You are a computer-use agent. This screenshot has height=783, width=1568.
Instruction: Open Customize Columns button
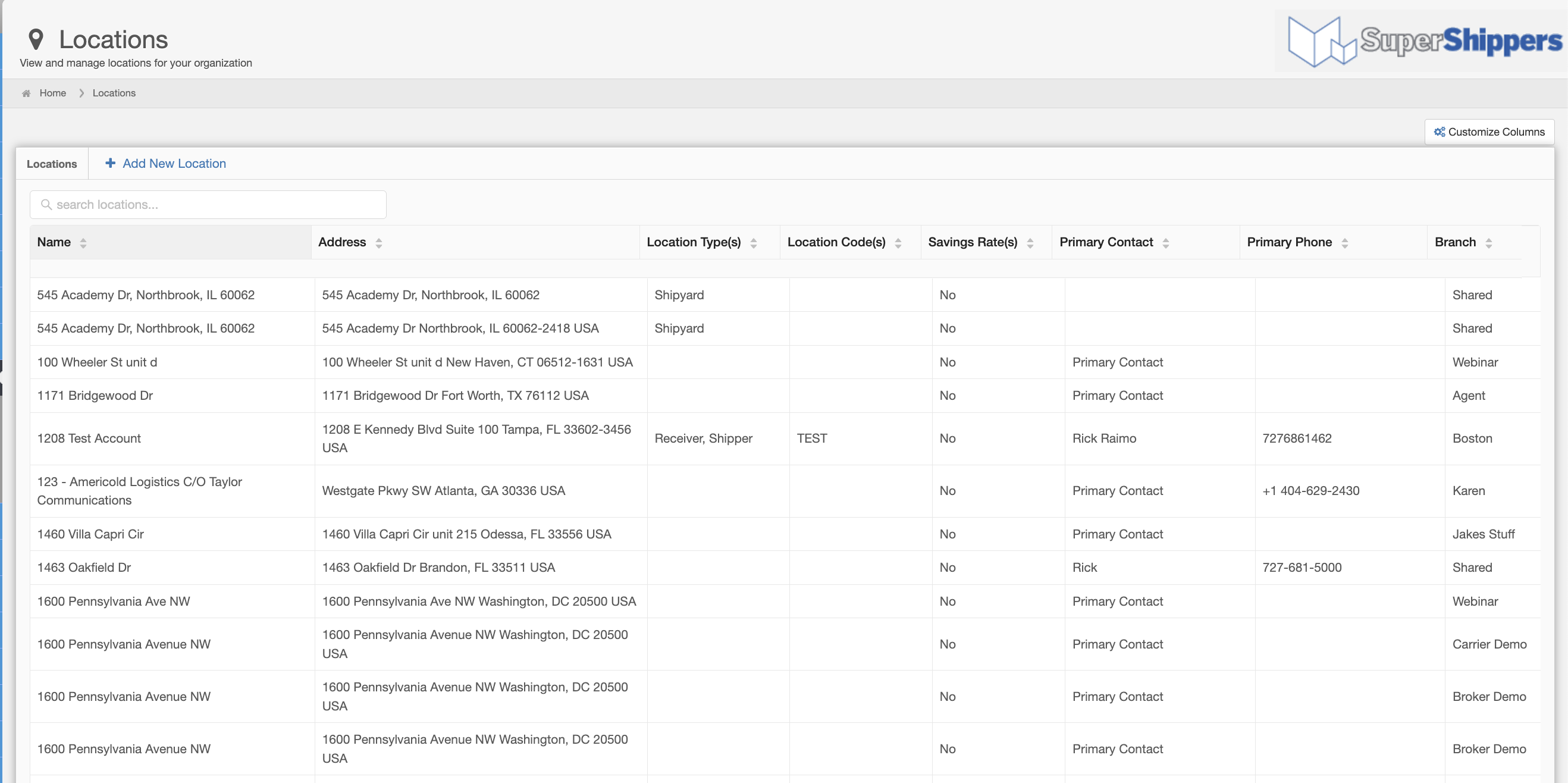pyautogui.click(x=1489, y=132)
